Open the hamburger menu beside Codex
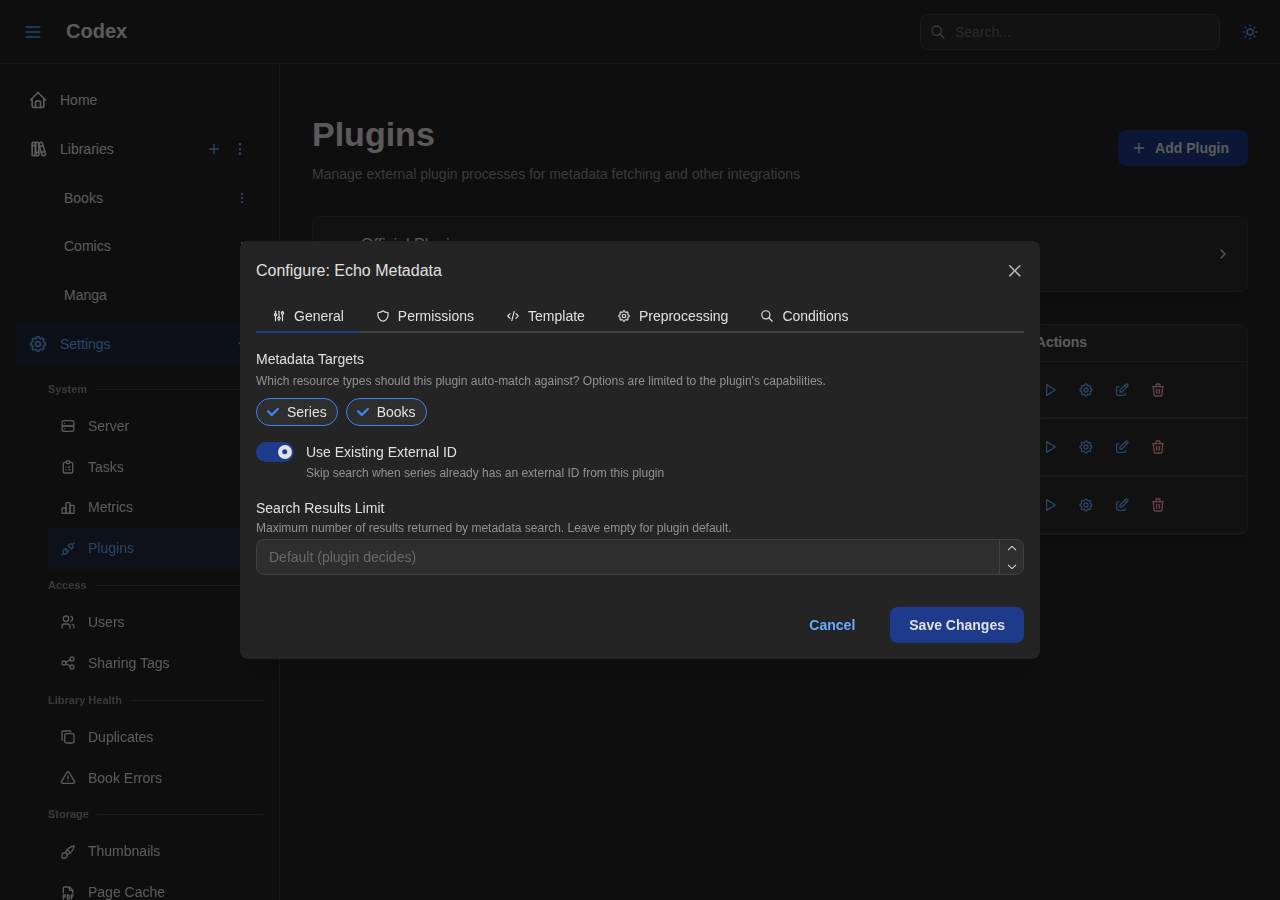 pos(32,31)
